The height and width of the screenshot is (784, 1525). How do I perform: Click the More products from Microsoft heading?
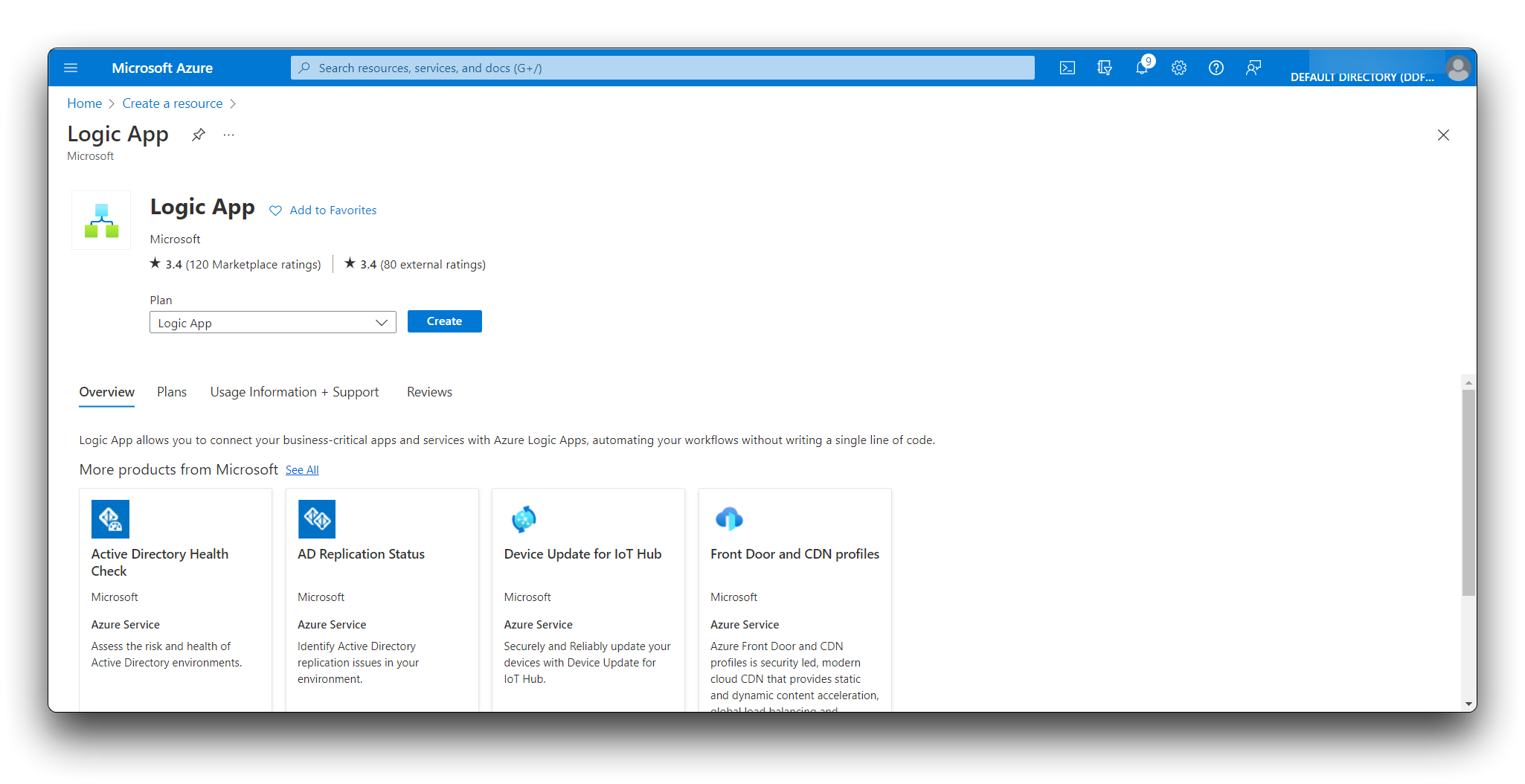coord(179,469)
